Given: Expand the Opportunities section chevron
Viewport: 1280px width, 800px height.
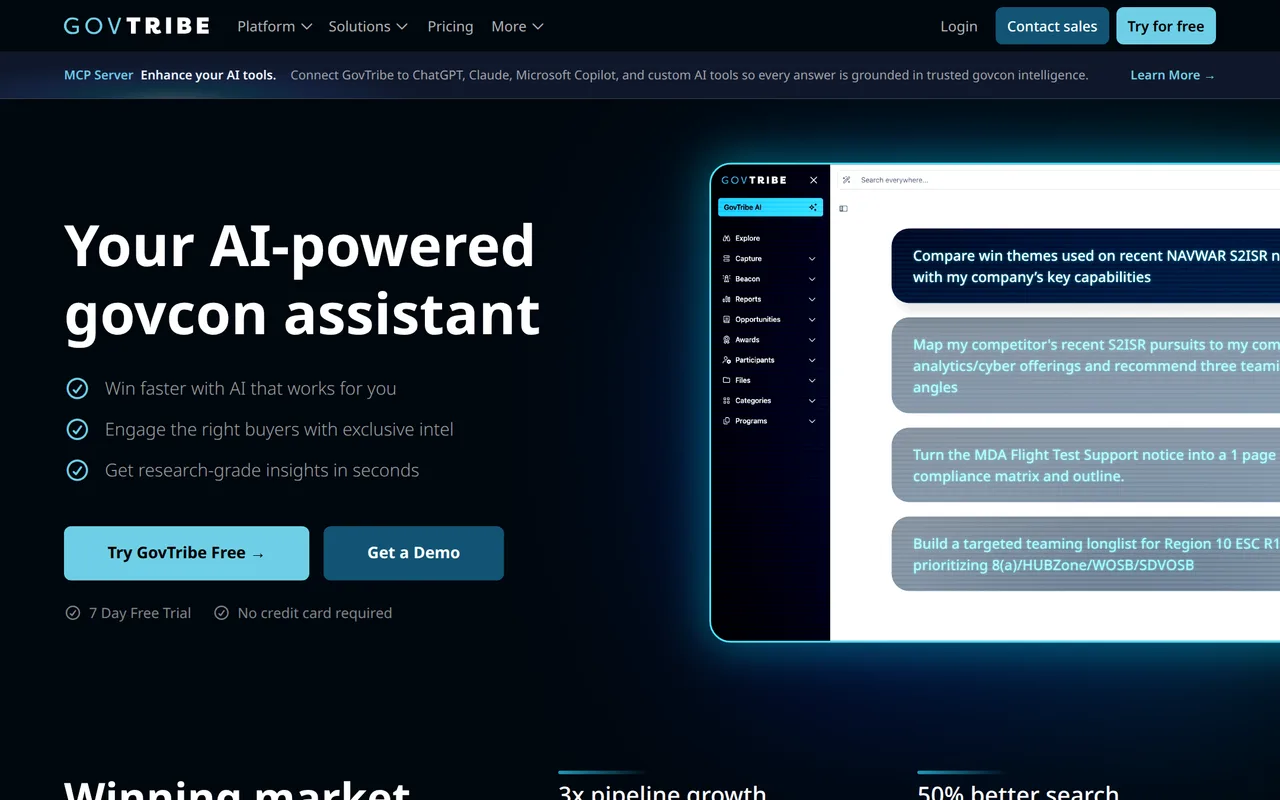Looking at the screenshot, I should (x=812, y=320).
